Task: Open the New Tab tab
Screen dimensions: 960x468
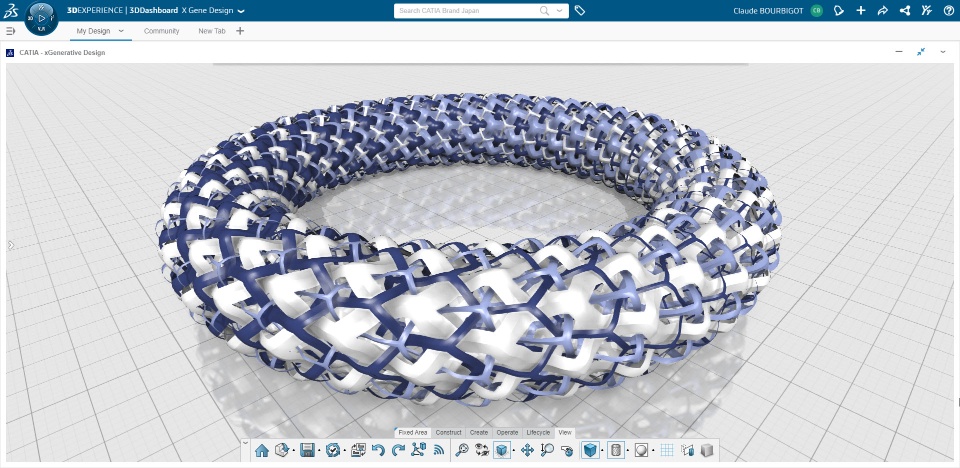Action: click(x=212, y=31)
